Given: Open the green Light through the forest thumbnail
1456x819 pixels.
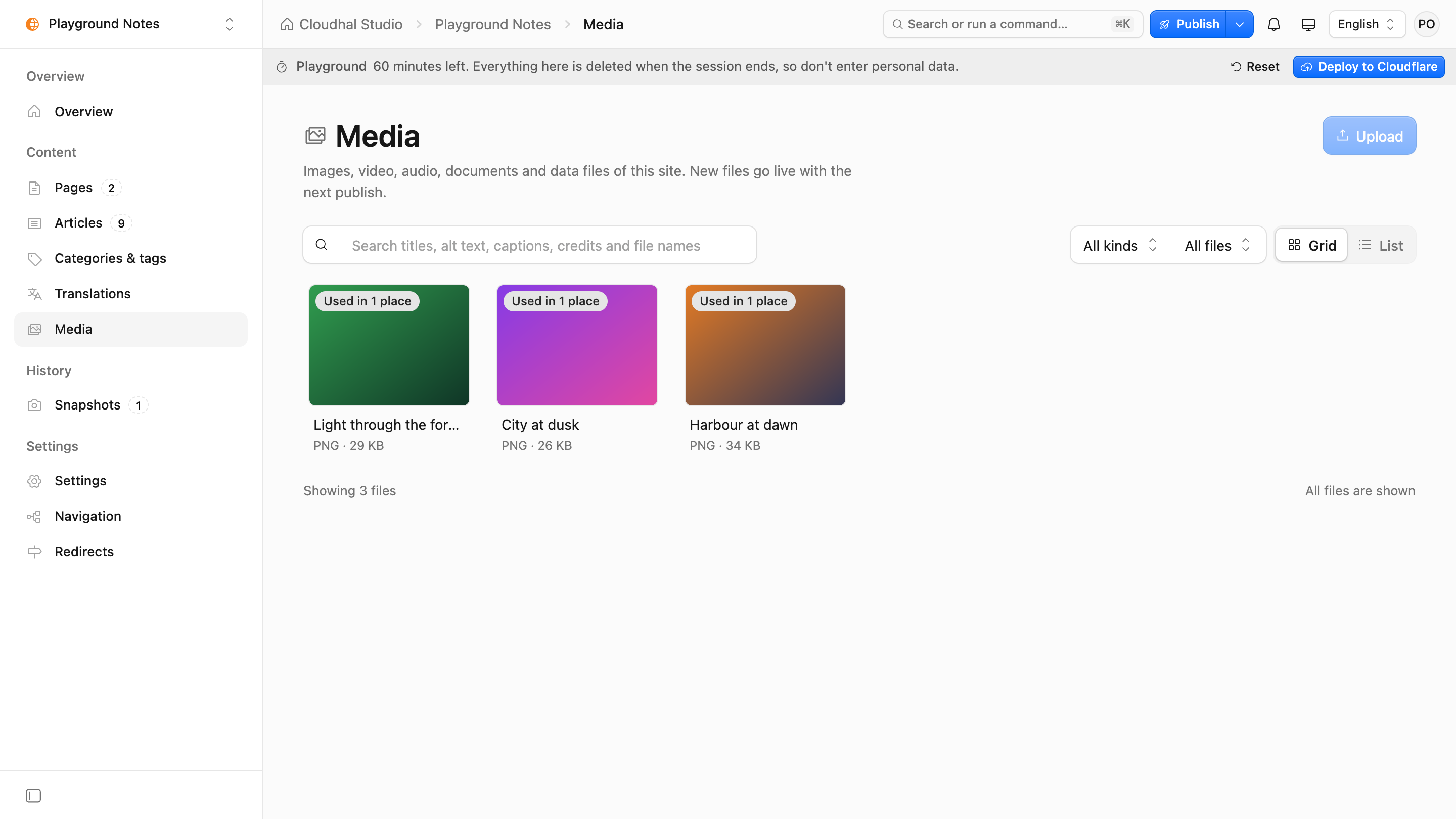Looking at the screenshot, I should (x=389, y=345).
